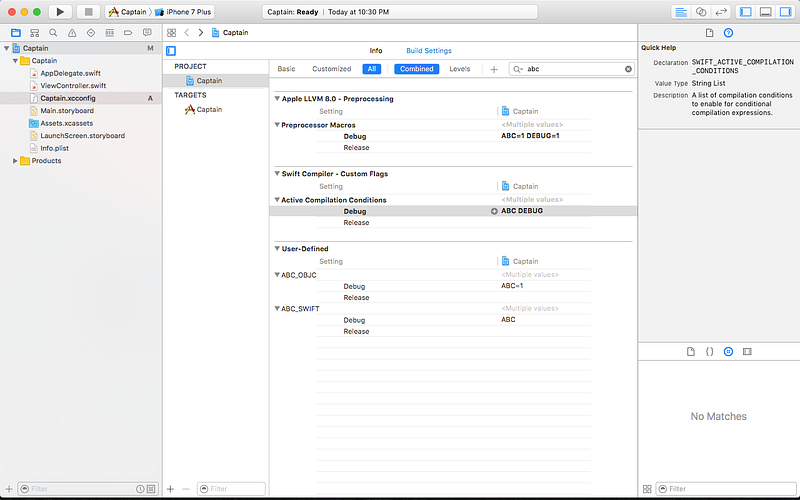Toggle the Utilities pane visibility button
The height and width of the screenshot is (500, 800).
785,12
